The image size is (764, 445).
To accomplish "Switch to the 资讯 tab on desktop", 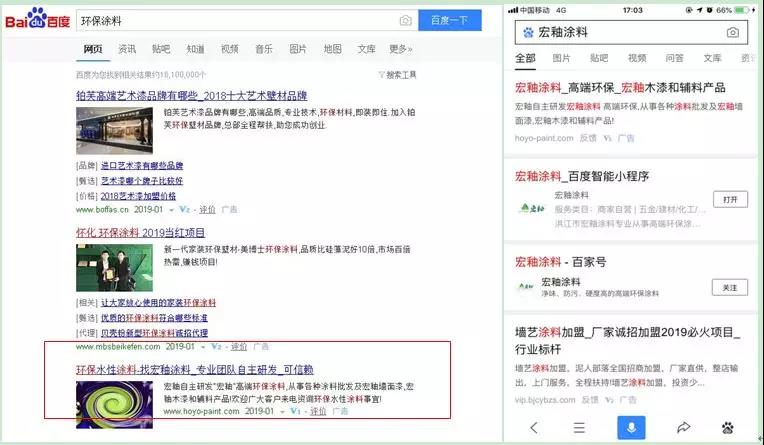I will [x=127, y=49].
